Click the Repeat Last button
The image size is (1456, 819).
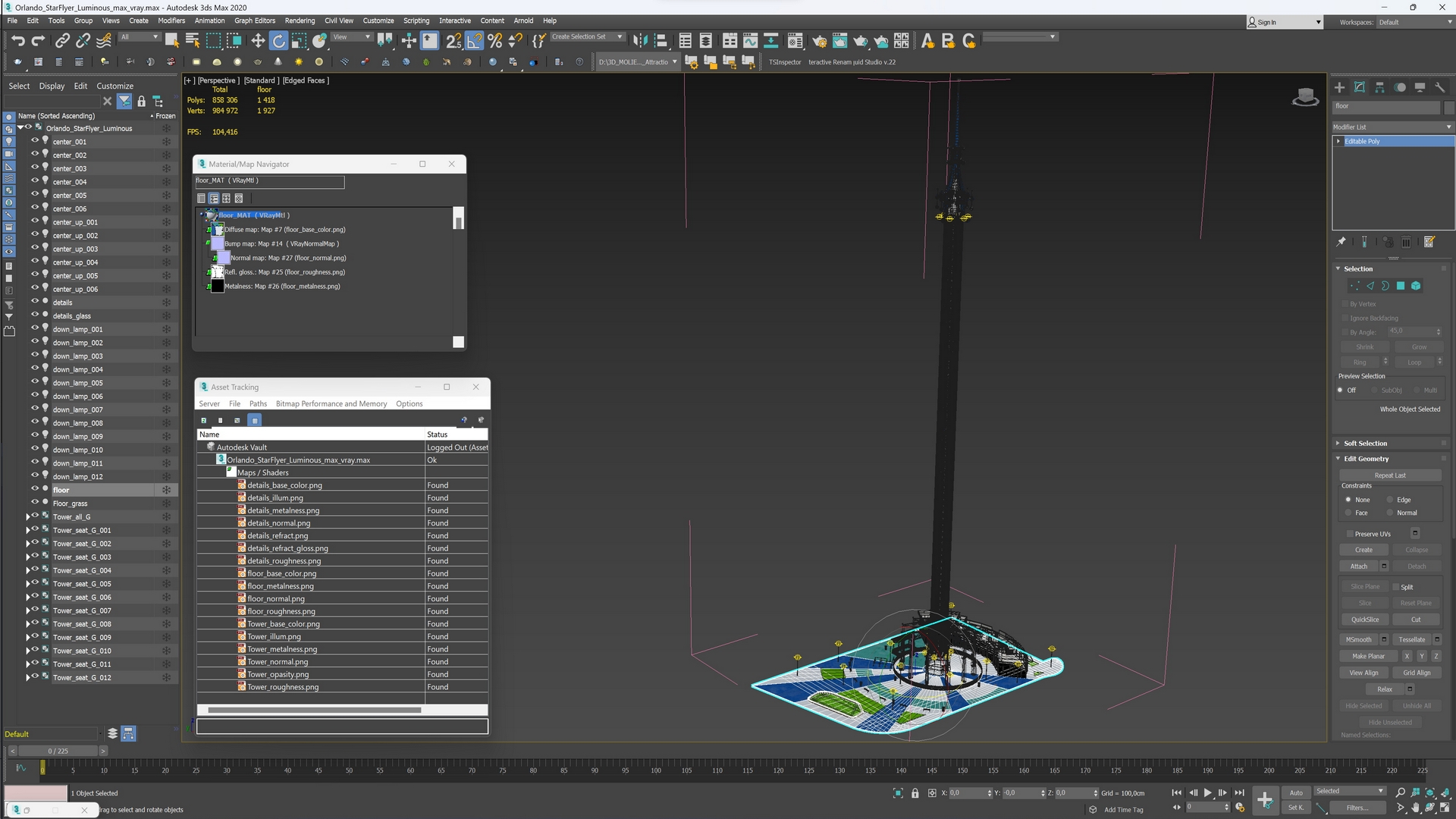(1390, 475)
